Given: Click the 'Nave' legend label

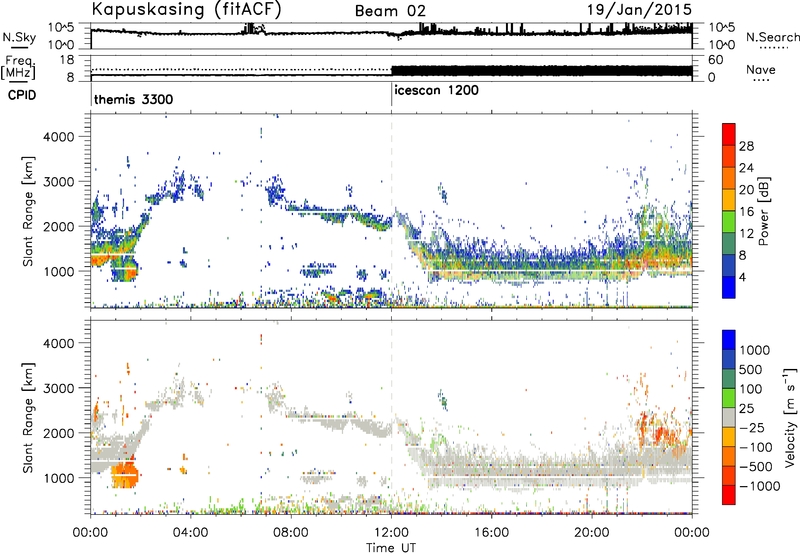Looking at the screenshot, I should tap(761, 69).
